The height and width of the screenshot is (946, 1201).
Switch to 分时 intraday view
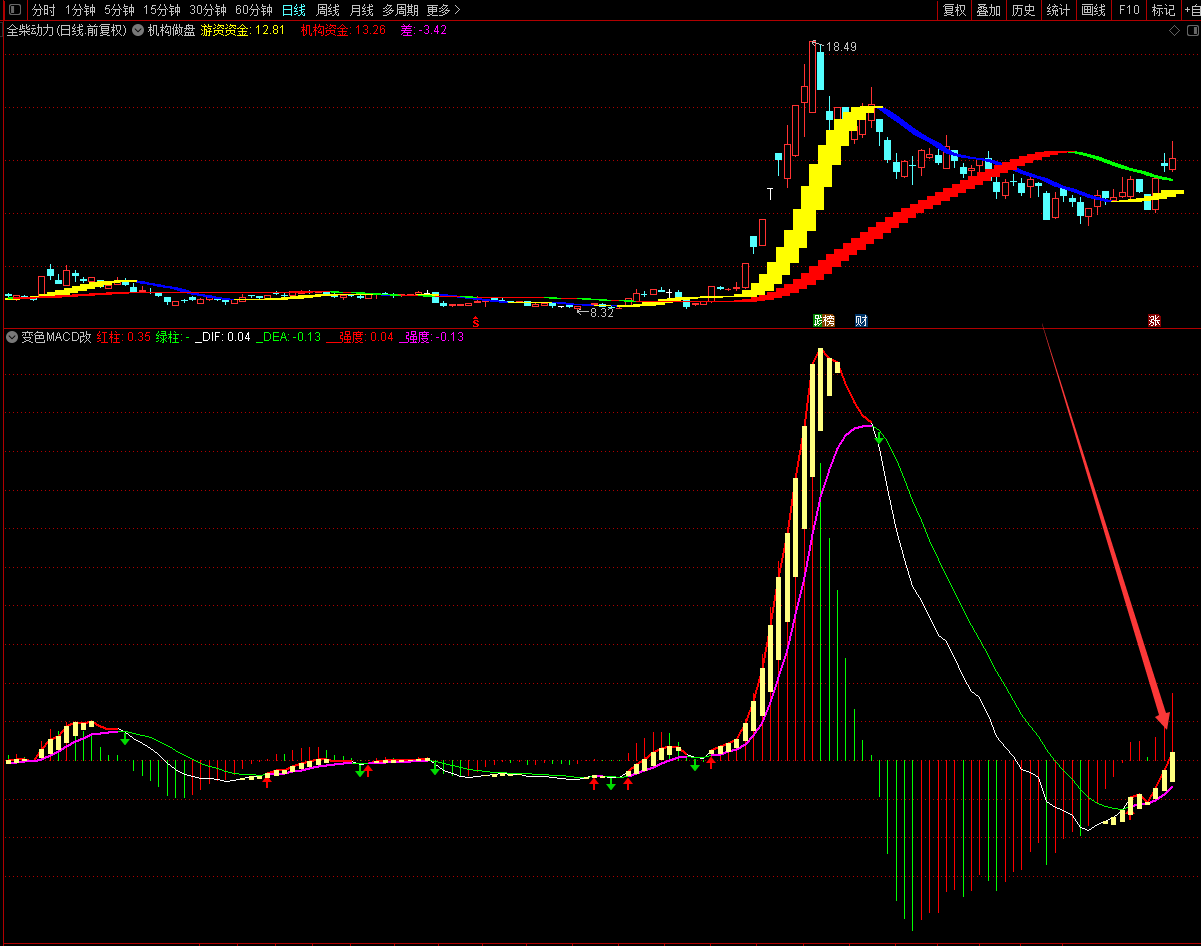pyautogui.click(x=43, y=10)
